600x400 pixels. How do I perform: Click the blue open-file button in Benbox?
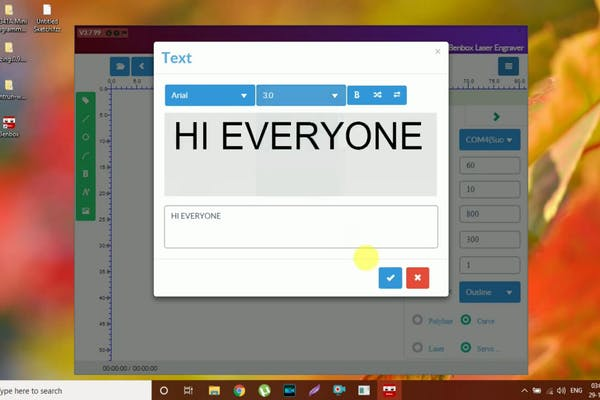120,67
